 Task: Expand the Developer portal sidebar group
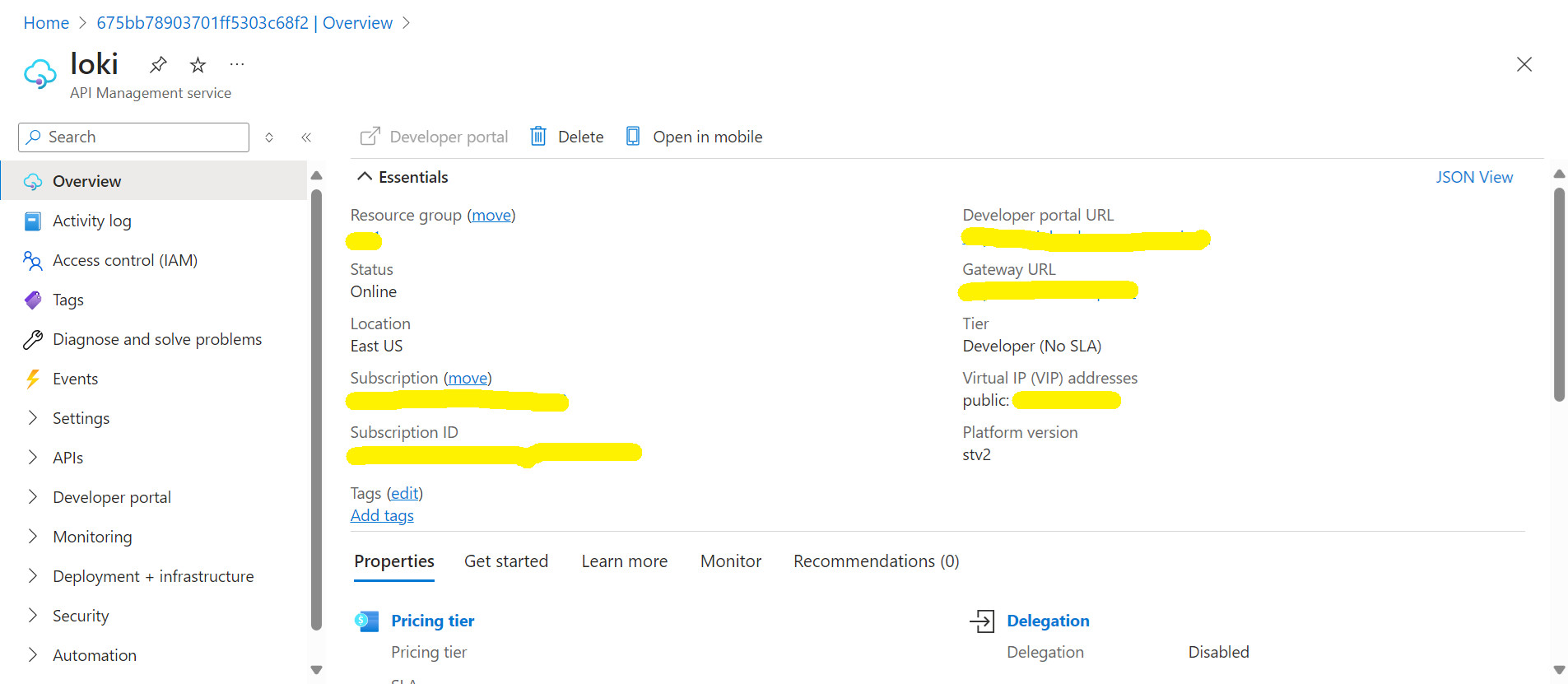tap(33, 497)
